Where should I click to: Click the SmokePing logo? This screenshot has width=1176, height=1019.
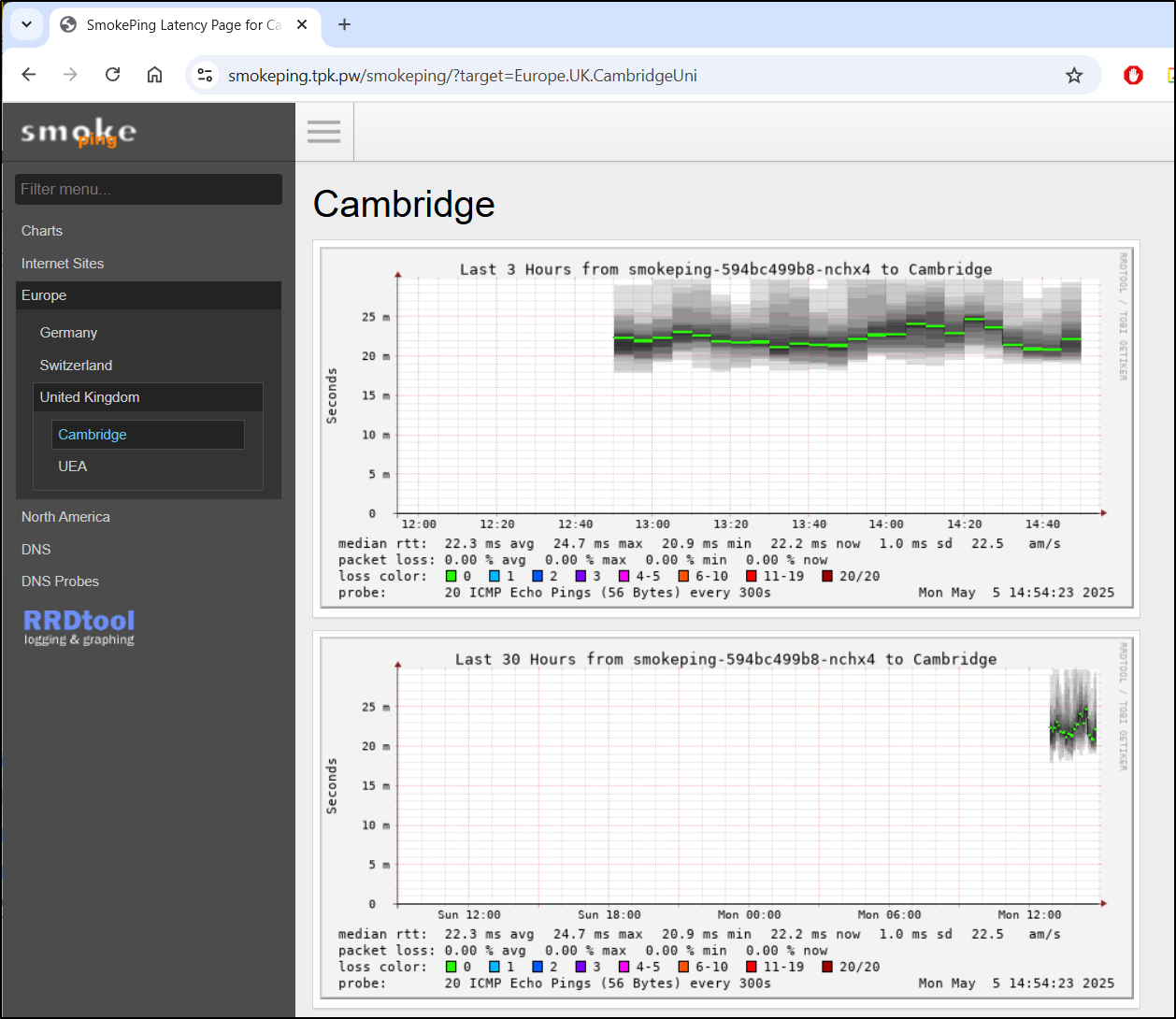(79, 133)
